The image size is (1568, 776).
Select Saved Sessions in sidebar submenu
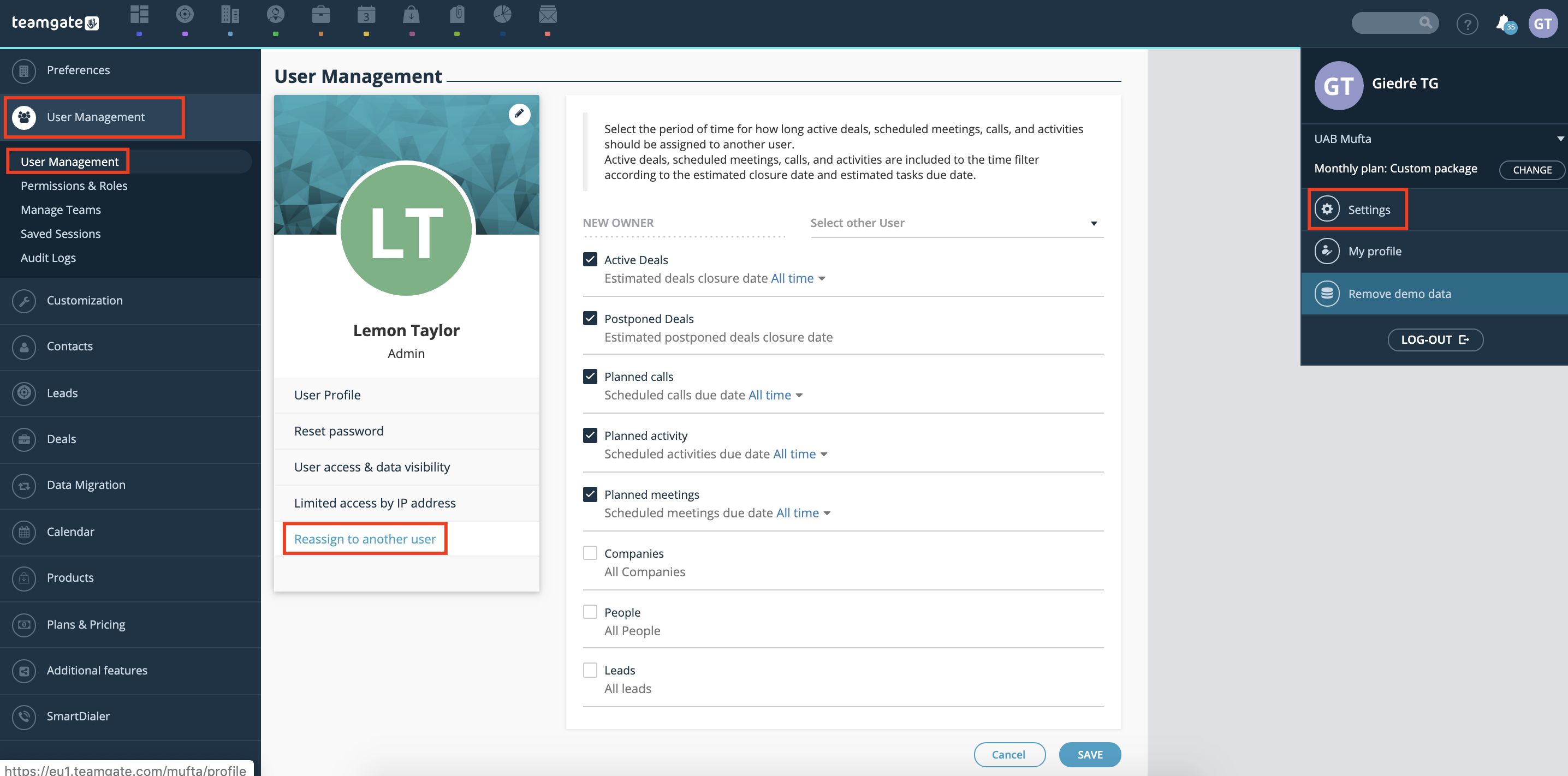61,234
